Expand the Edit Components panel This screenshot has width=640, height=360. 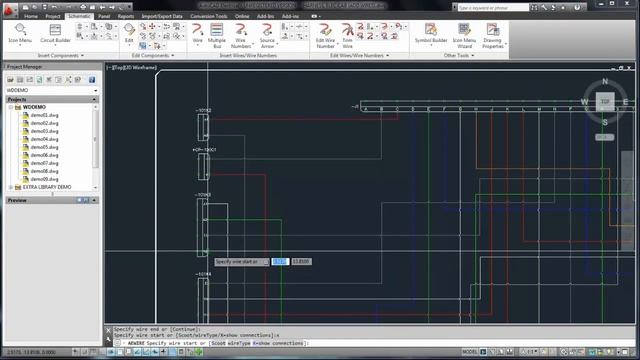tap(153, 56)
